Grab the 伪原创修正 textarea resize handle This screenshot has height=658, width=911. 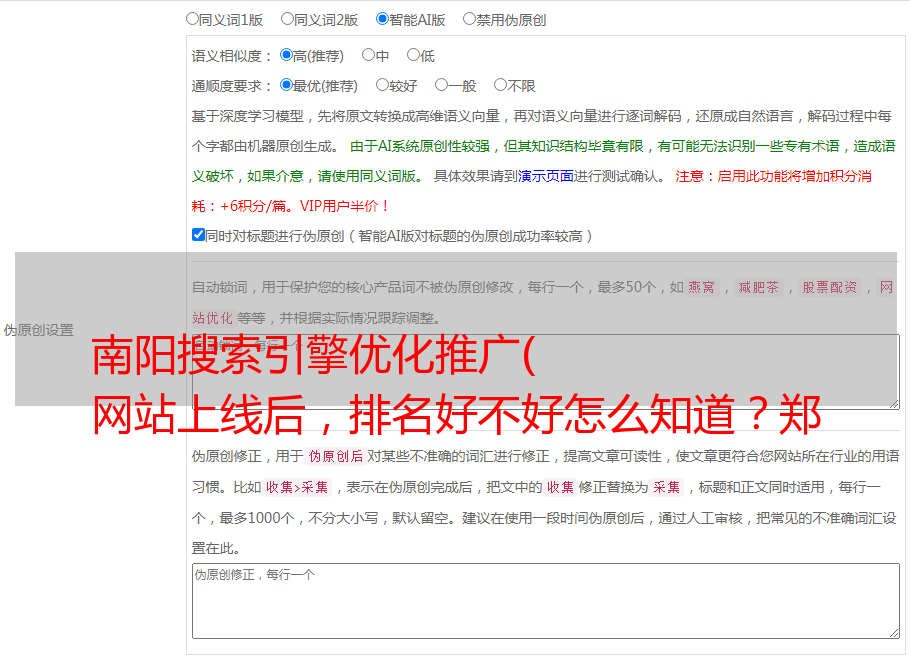[x=894, y=633]
